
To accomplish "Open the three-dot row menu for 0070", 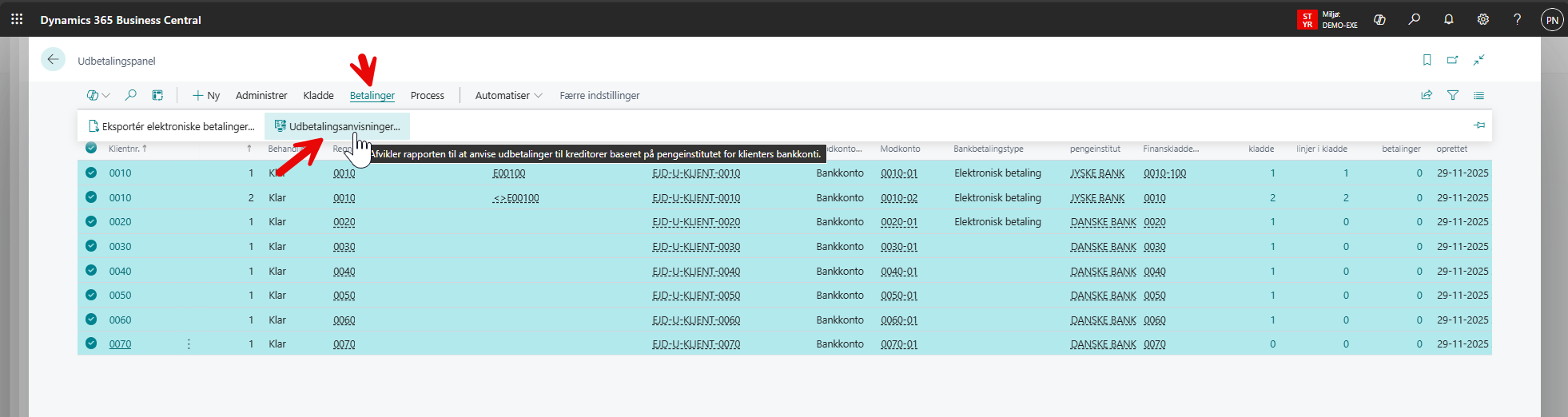I will point(189,344).
